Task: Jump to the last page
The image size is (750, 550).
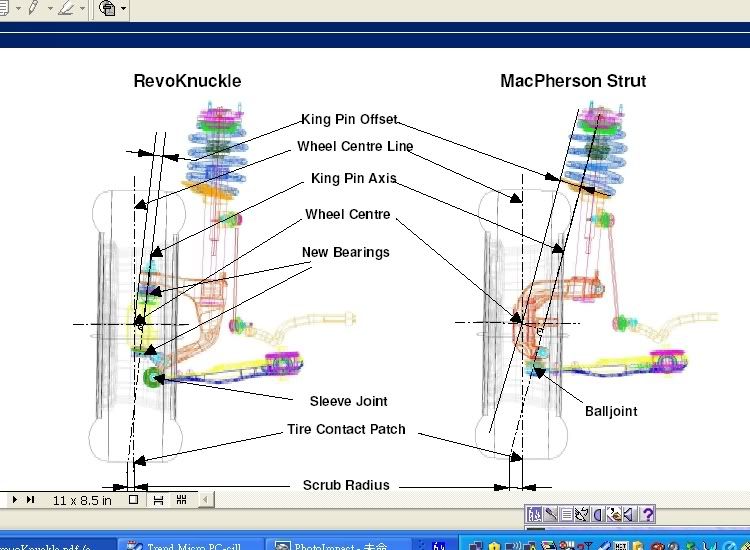Action: coord(31,500)
